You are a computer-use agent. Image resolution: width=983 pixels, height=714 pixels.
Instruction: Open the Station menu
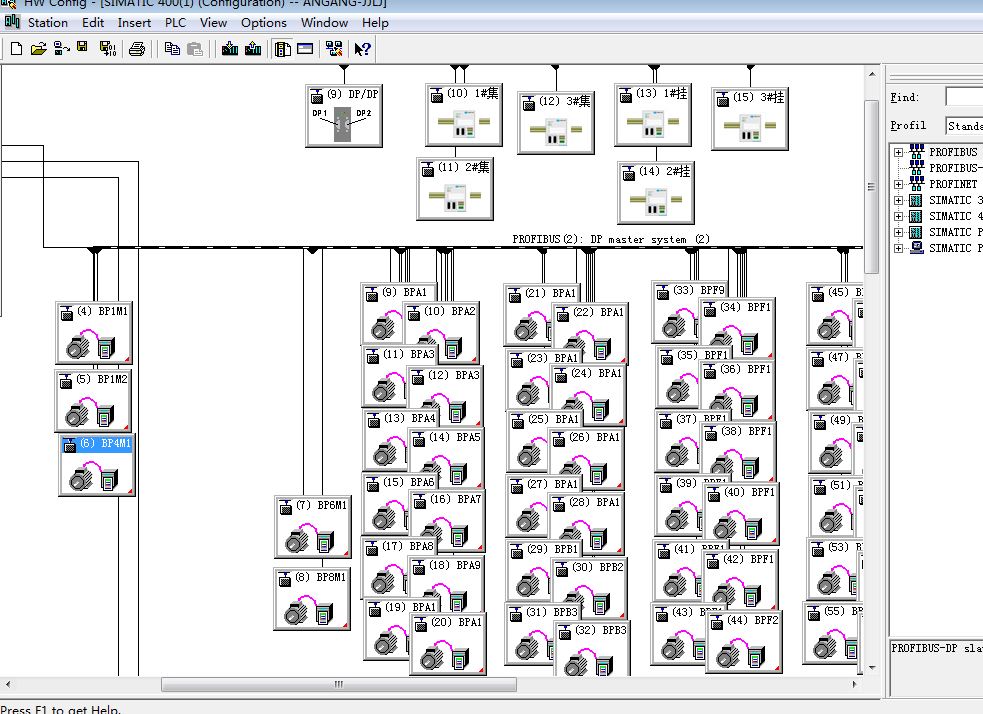(x=48, y=23)
